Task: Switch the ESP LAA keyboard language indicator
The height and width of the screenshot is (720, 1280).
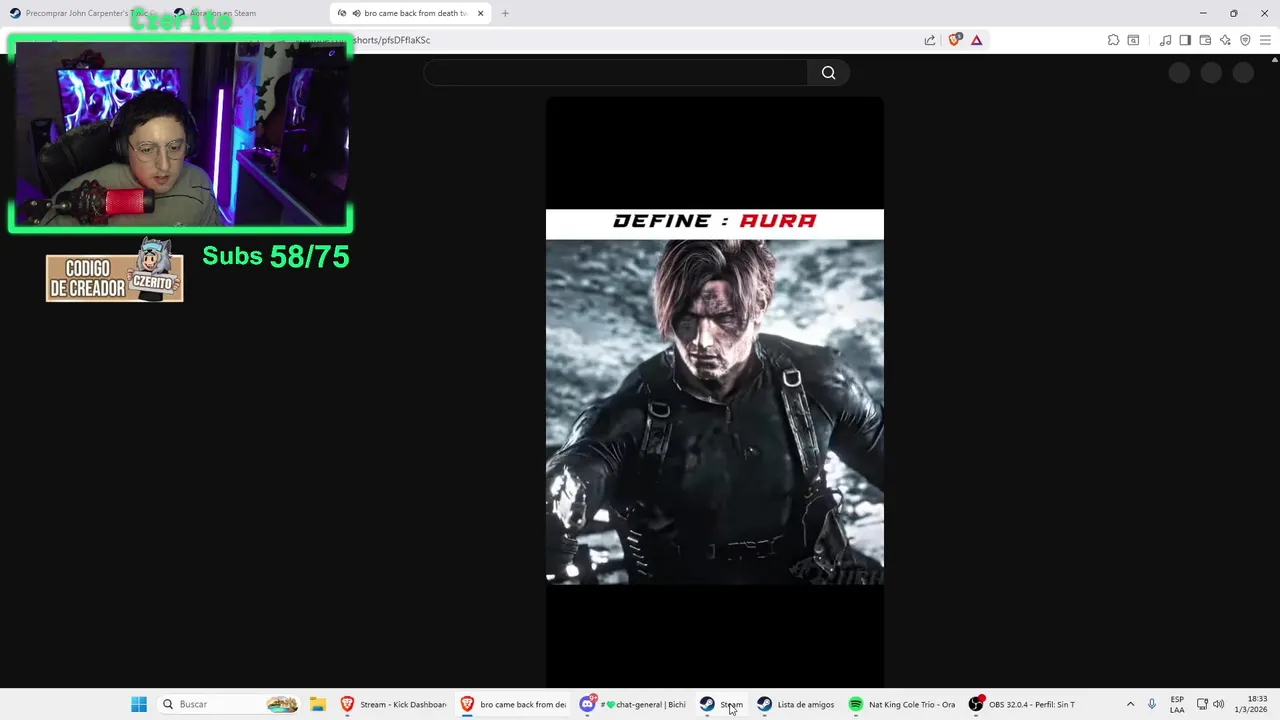Action: pyautogui.click(x=1177, y=704)
